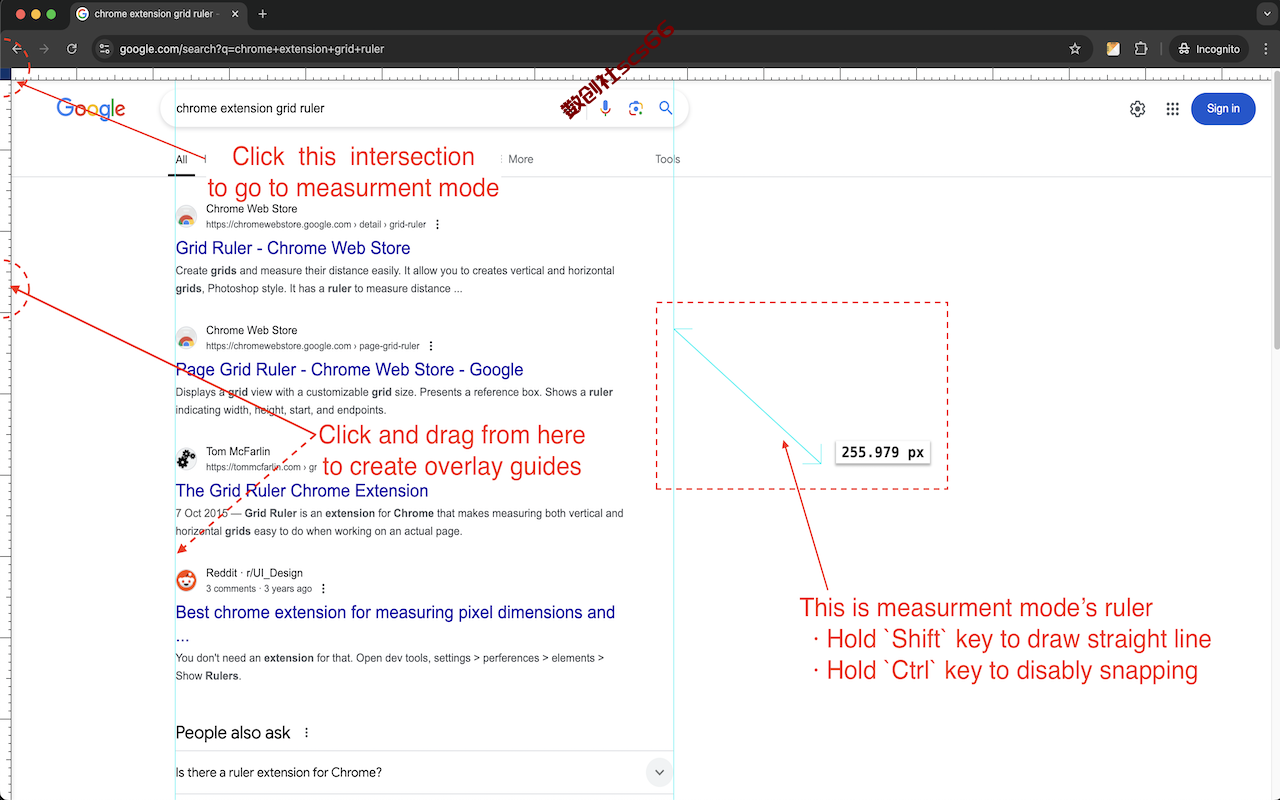Expand "Is there a ruler extension for Chrome?"
Viewport: 1280px width, 800px height.
click(x=424, y=772)
